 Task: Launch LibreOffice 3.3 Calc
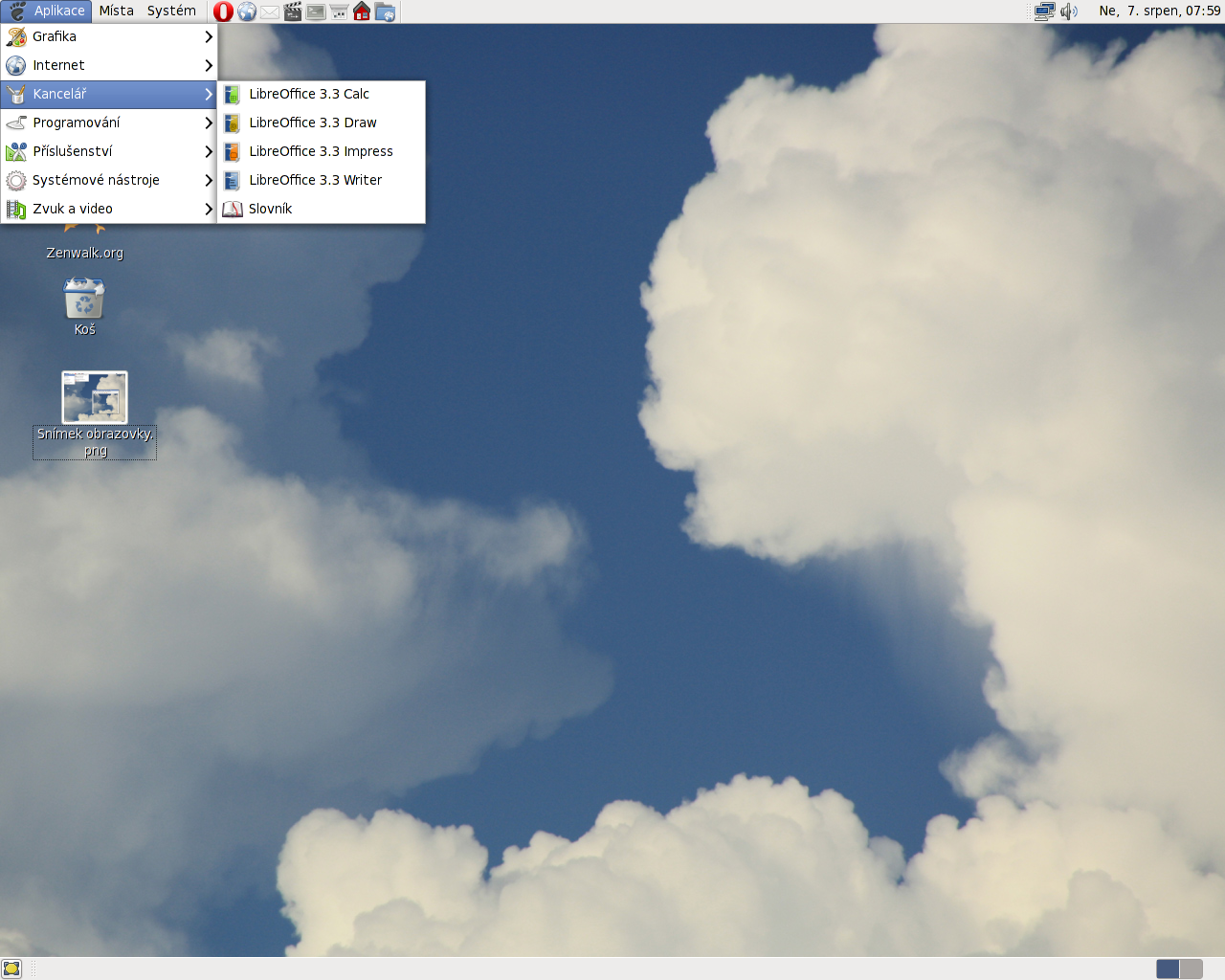pos(322,94)
